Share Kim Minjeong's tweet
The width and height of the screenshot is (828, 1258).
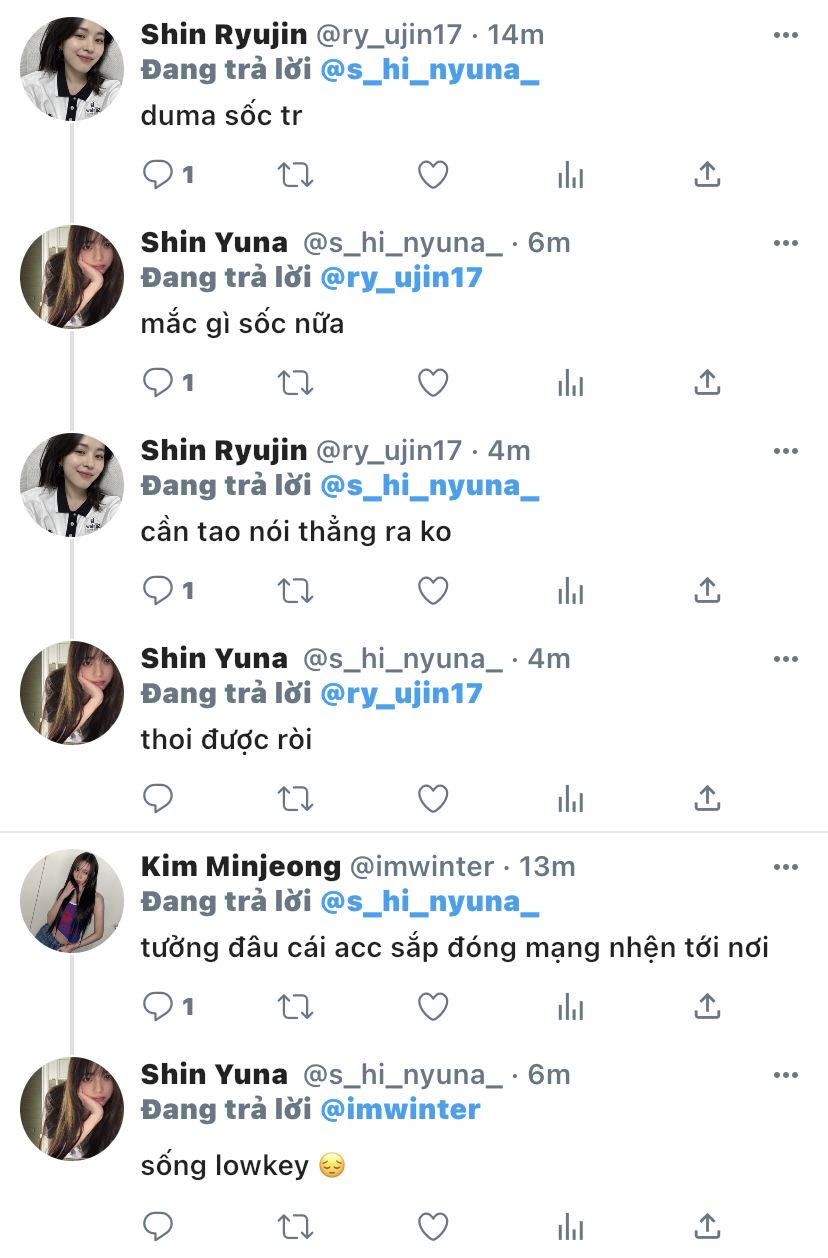click(x=707, y=1007)
